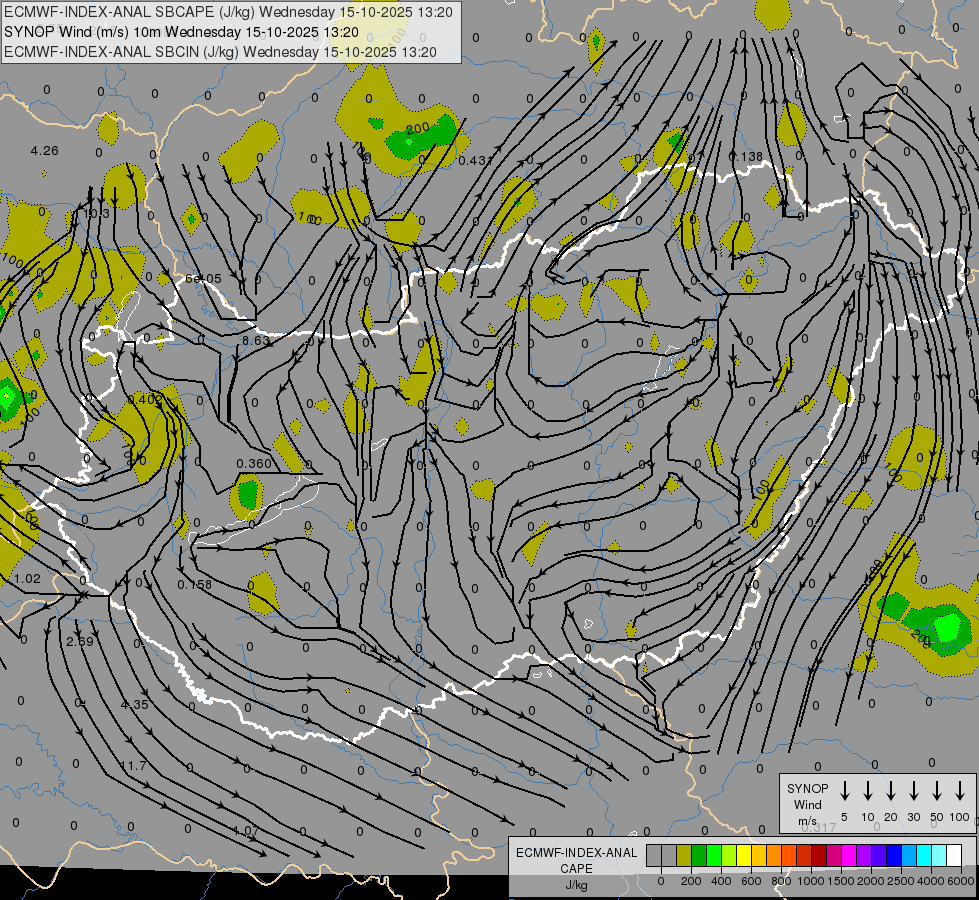979x900 pixels.
Task: Pick the white swatch in CAPE legend
Action: (955, 855)
